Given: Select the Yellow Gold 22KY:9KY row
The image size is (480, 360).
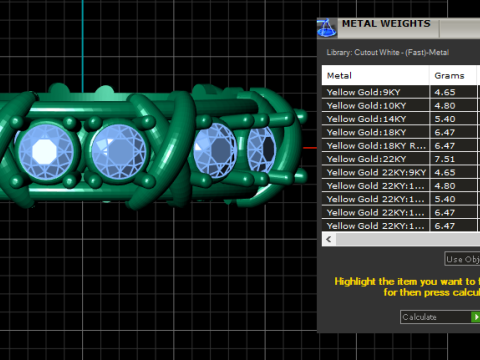Looking at the screenshot, I should [401, 172].
